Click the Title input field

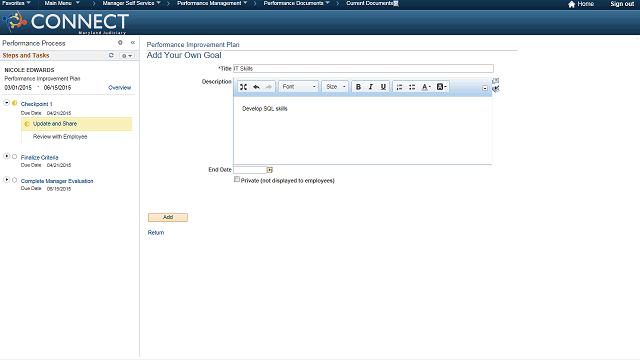363,69
